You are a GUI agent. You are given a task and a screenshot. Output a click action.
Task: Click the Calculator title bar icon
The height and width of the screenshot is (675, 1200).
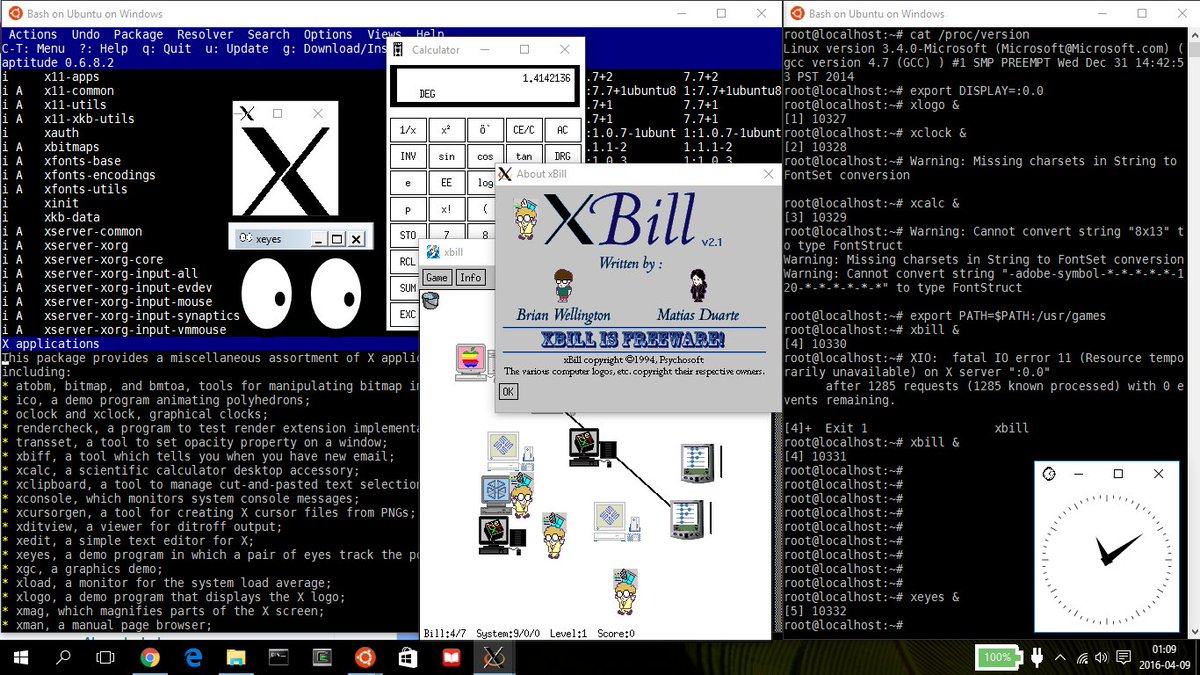(x=398, y=49)
